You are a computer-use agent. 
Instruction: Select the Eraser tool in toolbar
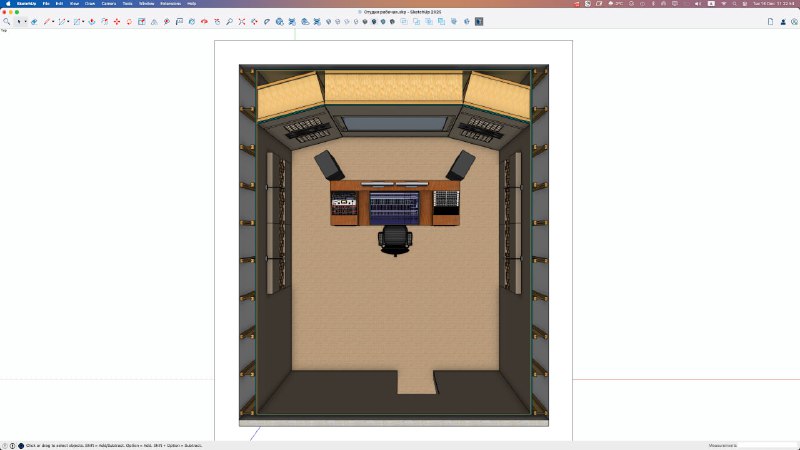(34, 22)
